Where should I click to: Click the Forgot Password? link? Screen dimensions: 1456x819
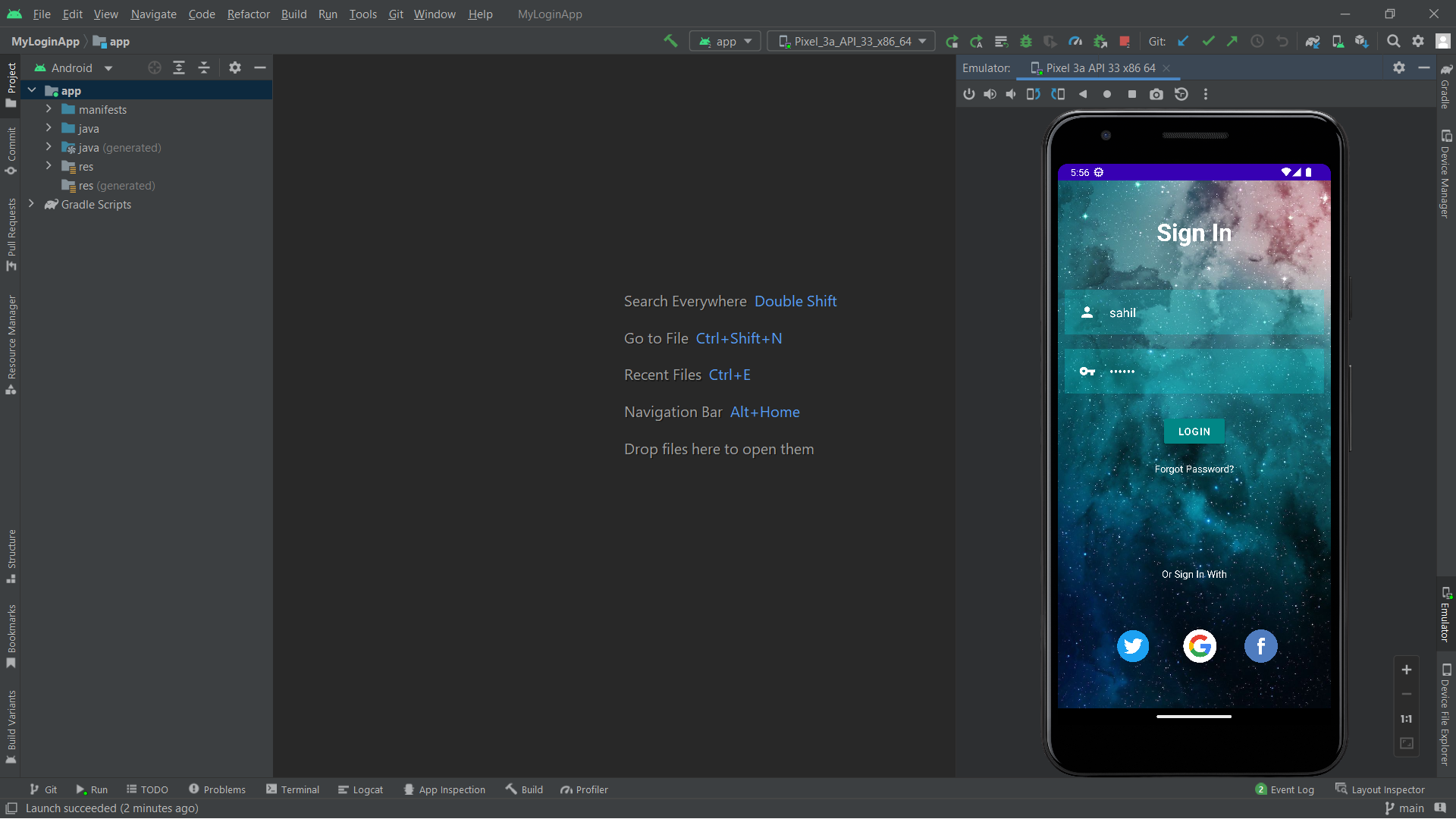coord(1194,469)
